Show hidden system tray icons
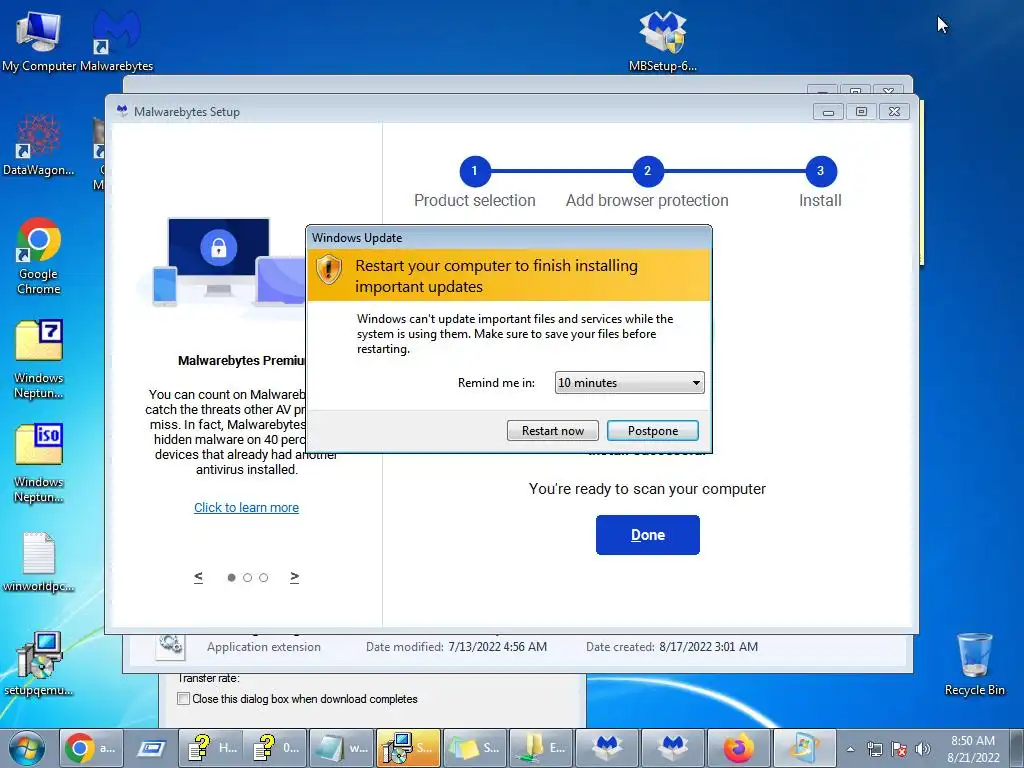Screen dimensions: 1024x768 (850, 749)
